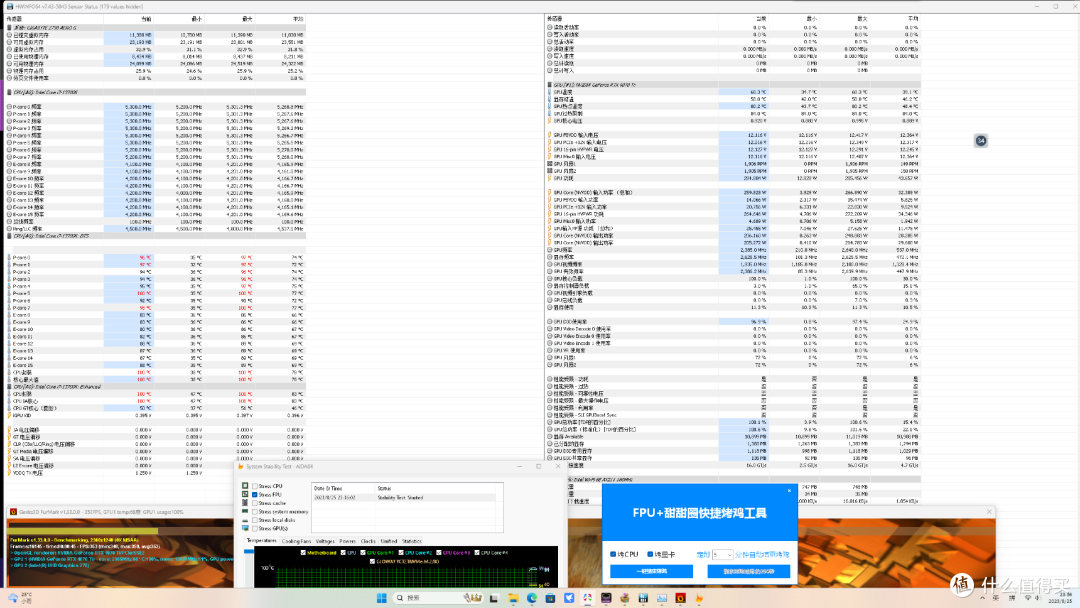
Task: Collapse the CPU DTS temperature sensor group
Action: (x=9, y=235)
